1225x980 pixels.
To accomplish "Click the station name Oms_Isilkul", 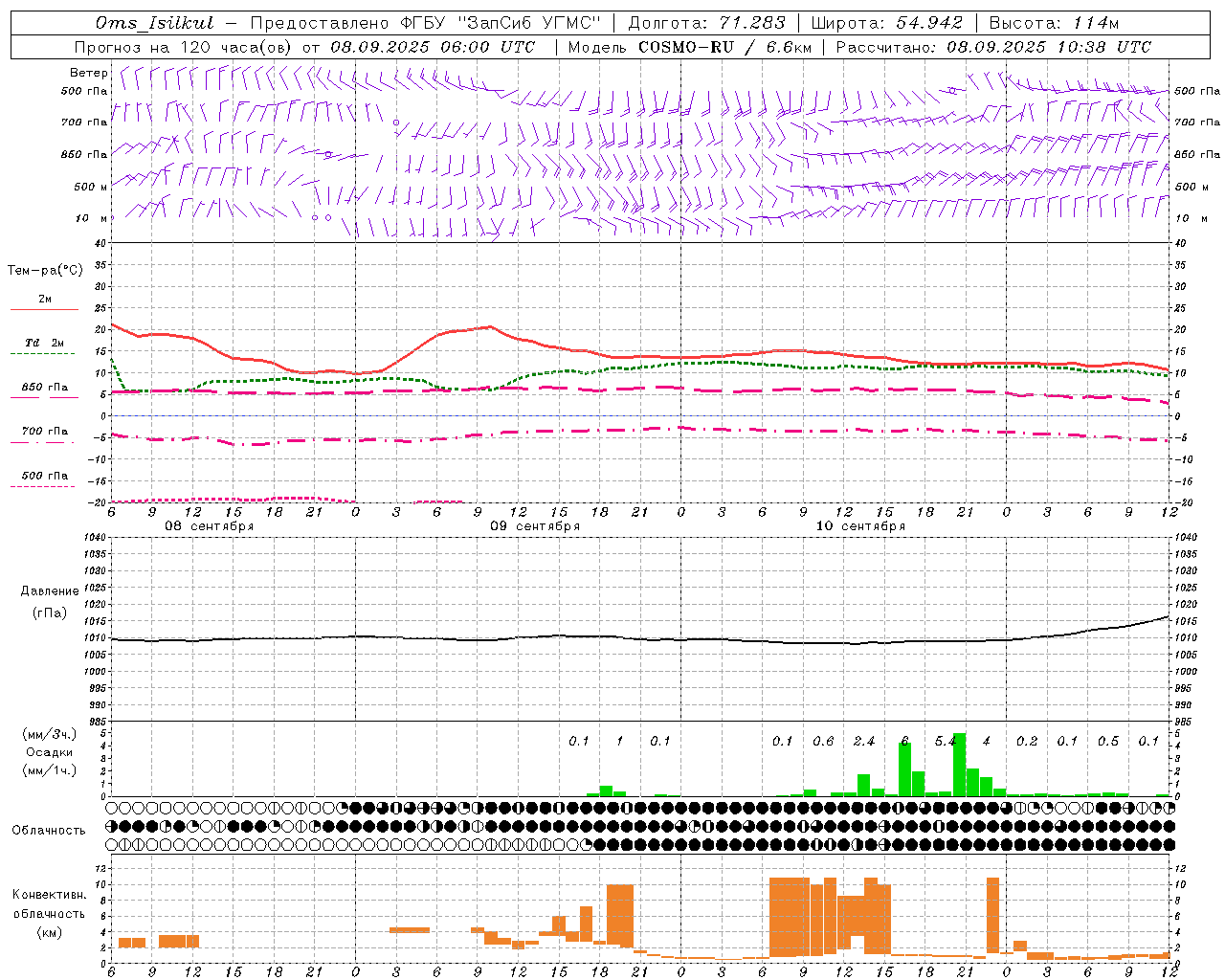I will click(x=154, y=23).
